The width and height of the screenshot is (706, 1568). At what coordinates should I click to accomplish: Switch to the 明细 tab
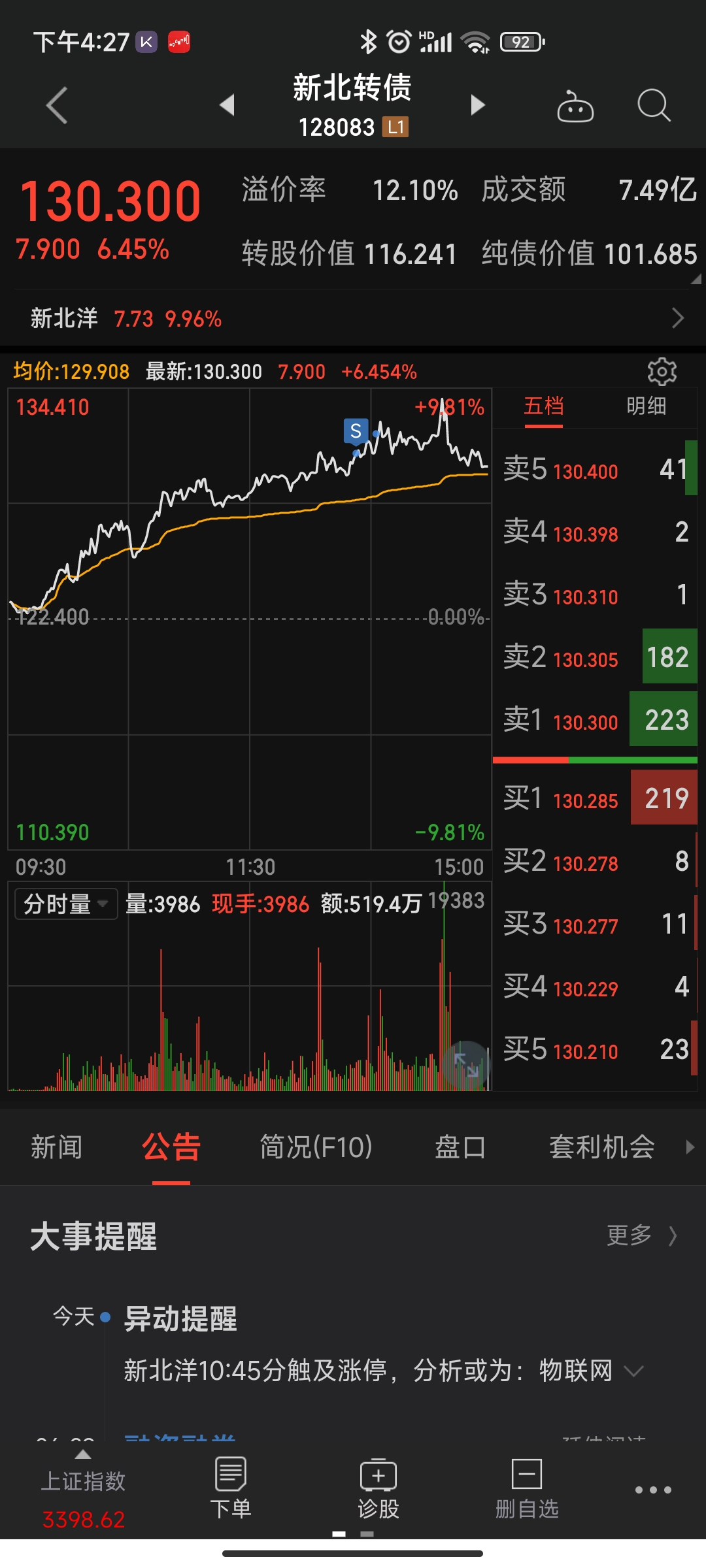(646, 406)
